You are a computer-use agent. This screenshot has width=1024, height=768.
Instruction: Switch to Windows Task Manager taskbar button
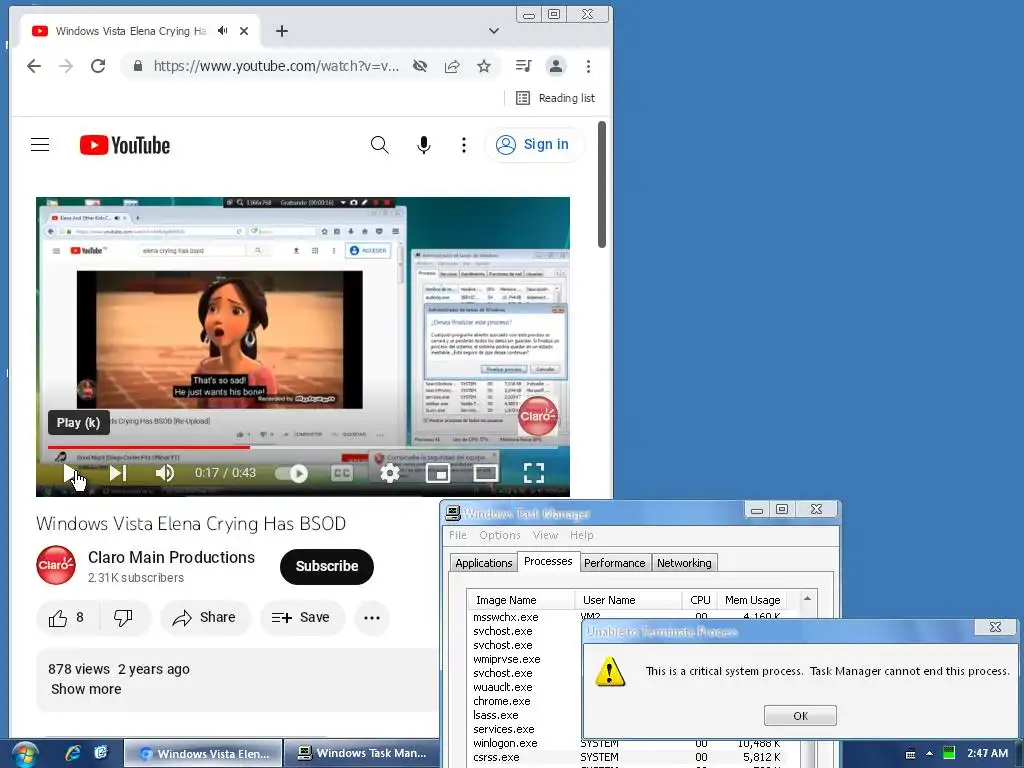click(362, 753)
